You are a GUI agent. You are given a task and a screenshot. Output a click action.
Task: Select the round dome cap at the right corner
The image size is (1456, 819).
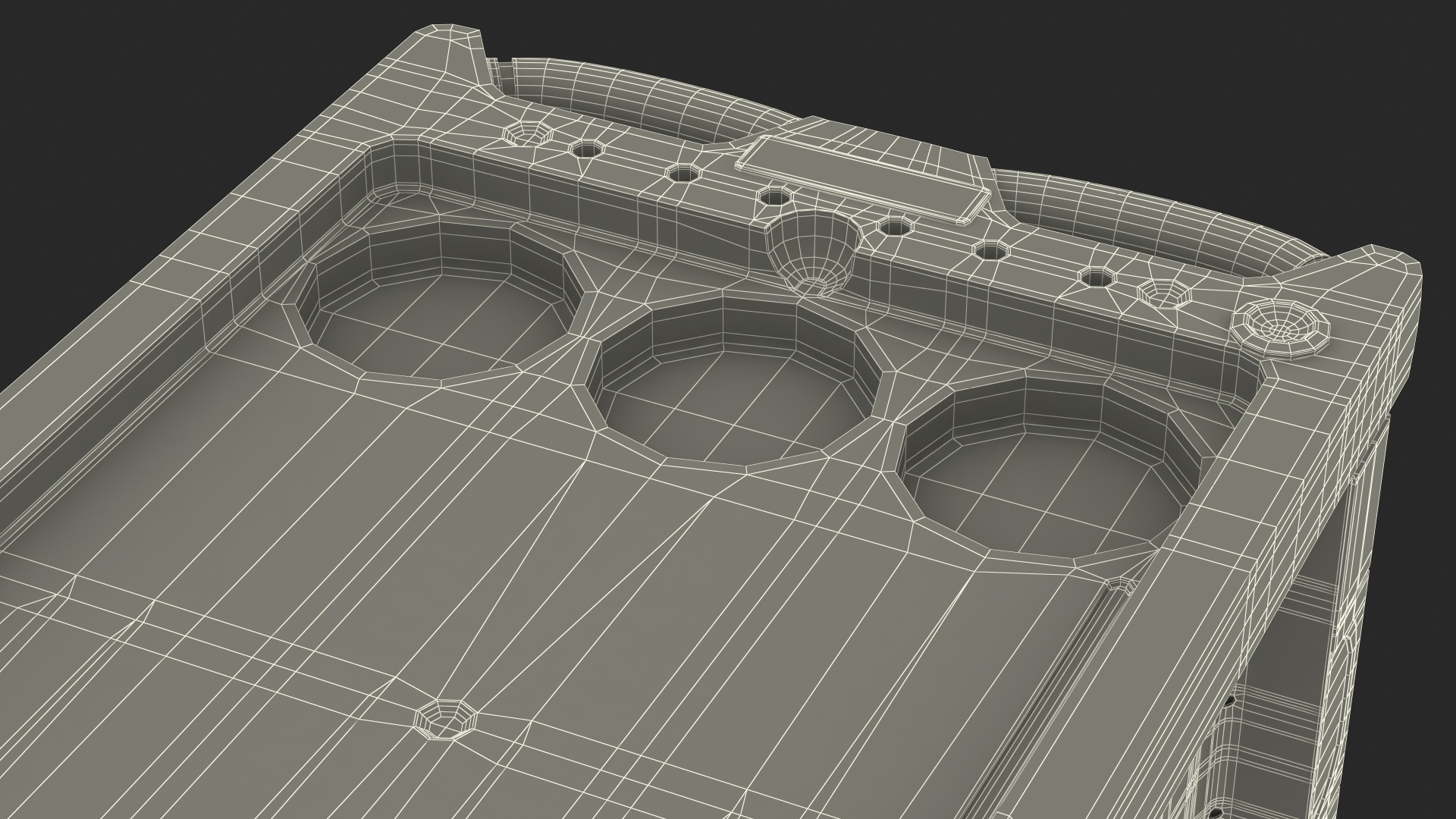(x=1280, y=331)
